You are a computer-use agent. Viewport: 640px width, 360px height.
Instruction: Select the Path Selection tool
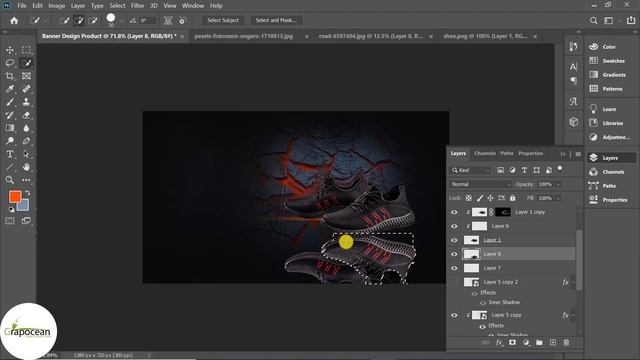27,154
